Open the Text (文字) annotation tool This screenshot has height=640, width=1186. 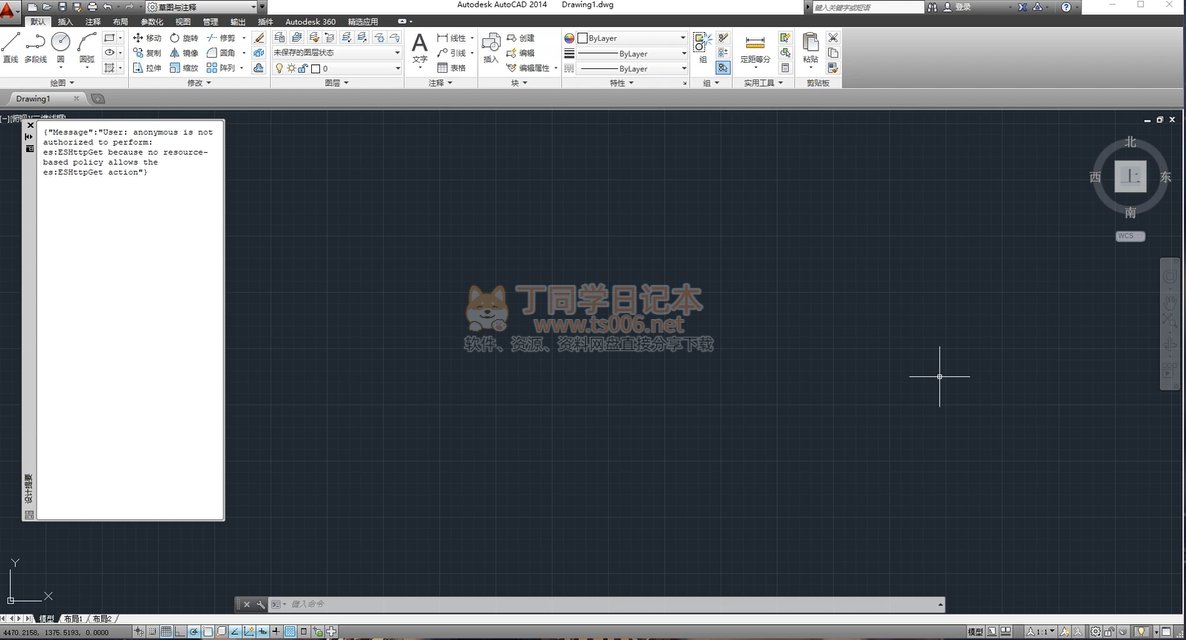click(x=420, y=48)
